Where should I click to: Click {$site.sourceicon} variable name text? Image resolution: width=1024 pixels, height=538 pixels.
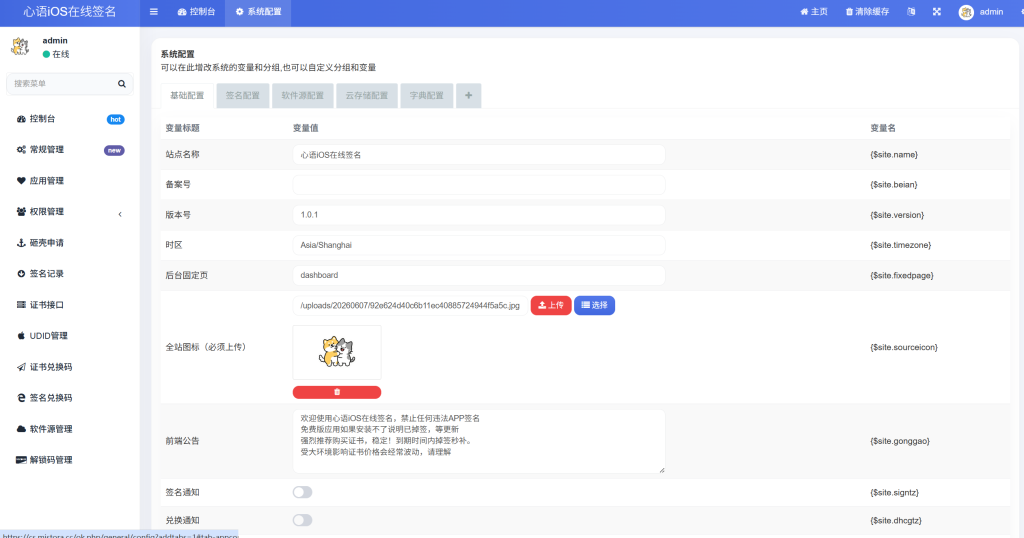tap(904, 347)
